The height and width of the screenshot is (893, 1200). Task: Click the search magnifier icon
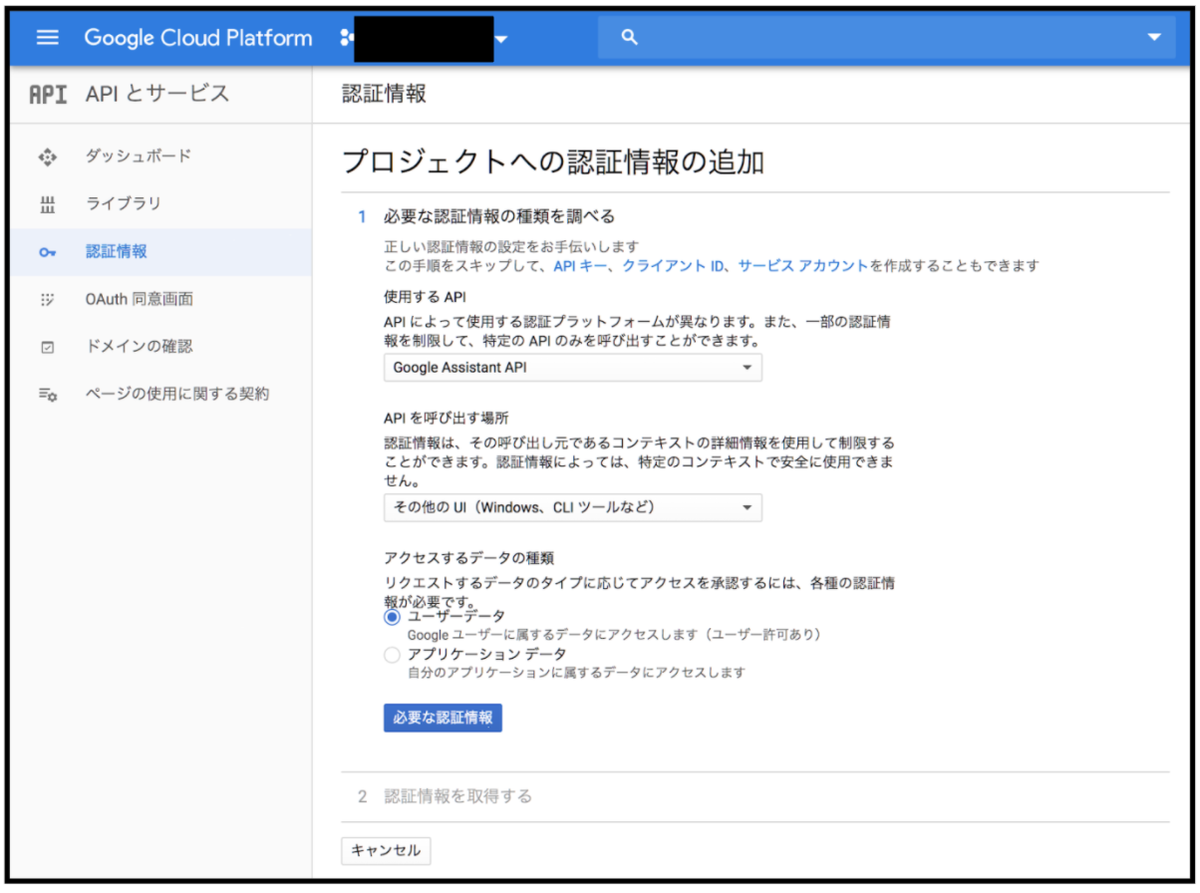[x=629, y=38]
